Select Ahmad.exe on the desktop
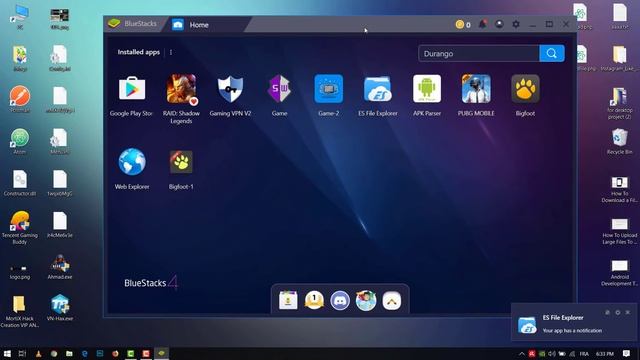The width and height of the screenshot is (640, 360). (60, 267)
